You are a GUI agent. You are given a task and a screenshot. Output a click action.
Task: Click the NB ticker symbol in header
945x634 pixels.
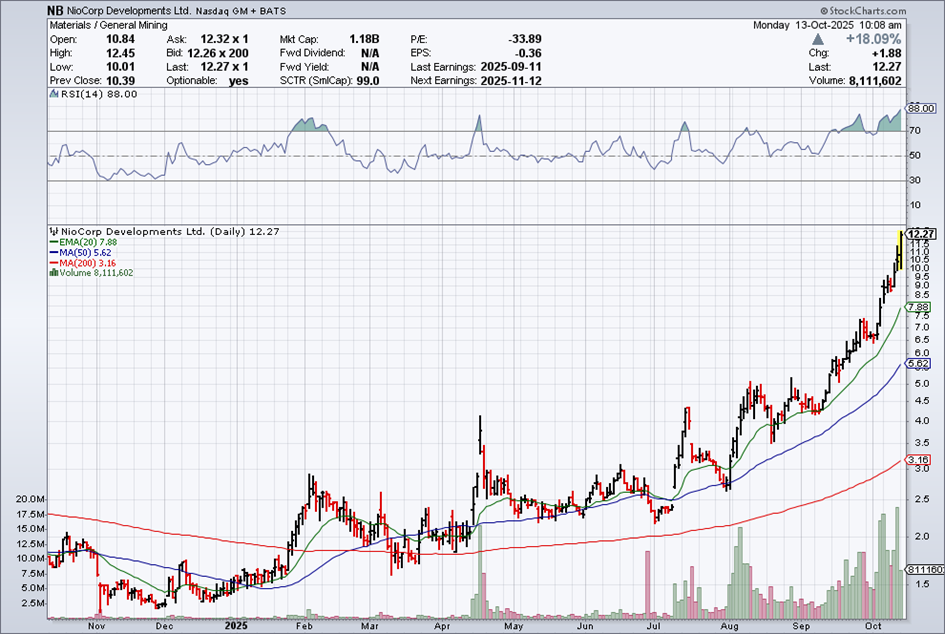(55, 11)
